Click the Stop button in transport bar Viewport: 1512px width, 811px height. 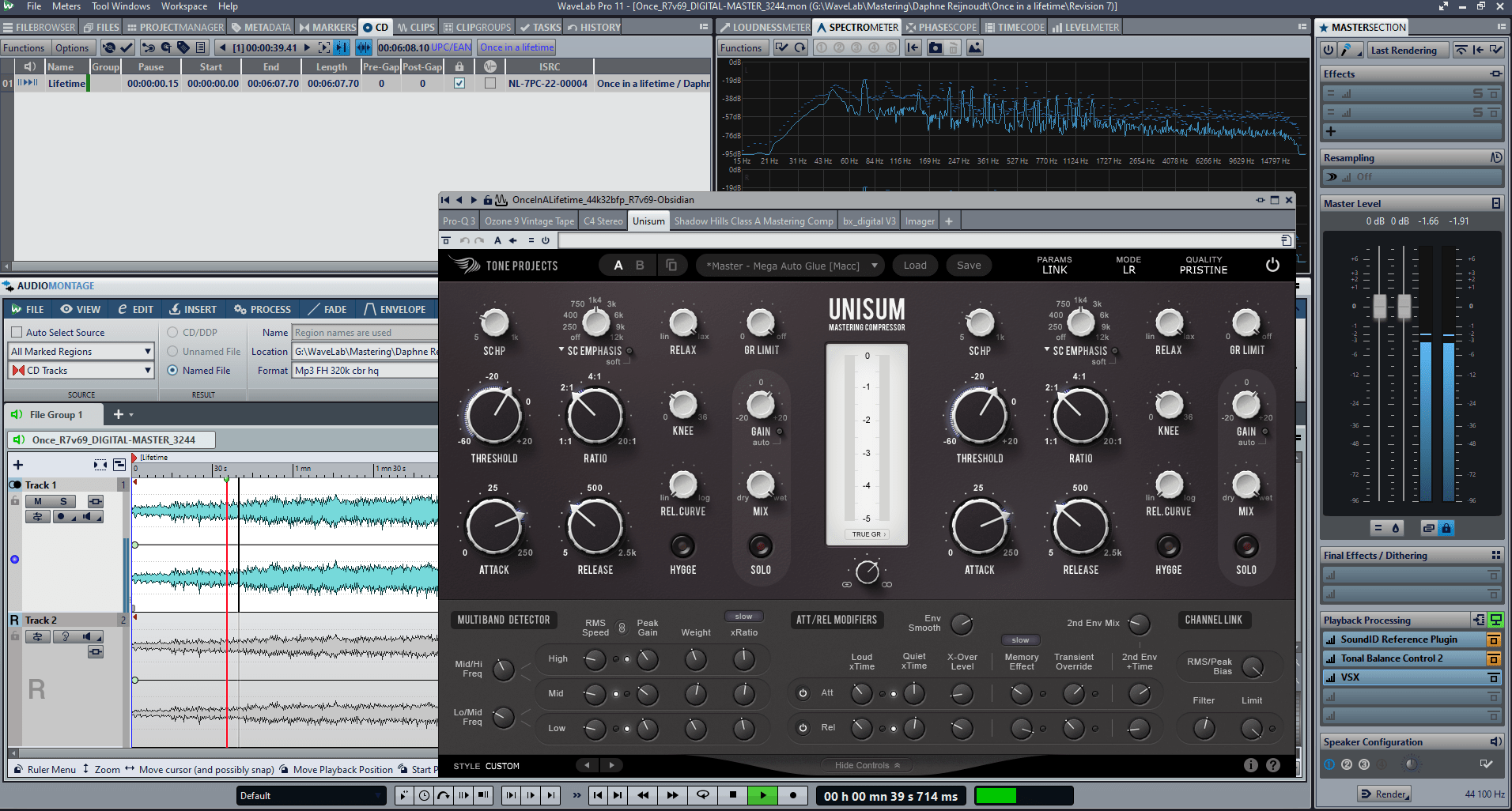[x=732, y=795]
